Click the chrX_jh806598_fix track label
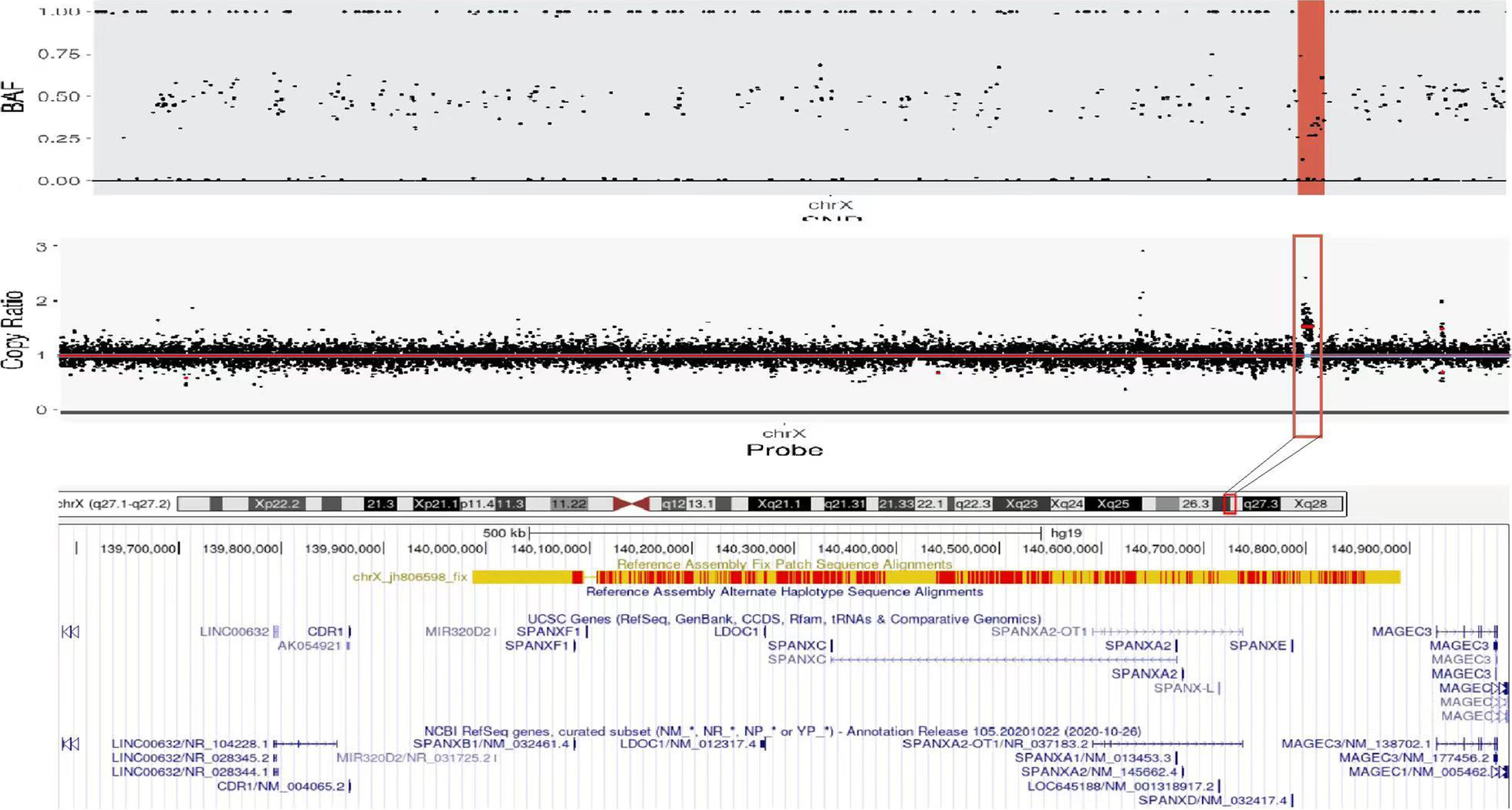This screenshot has height=810, width=1512. 410,577
